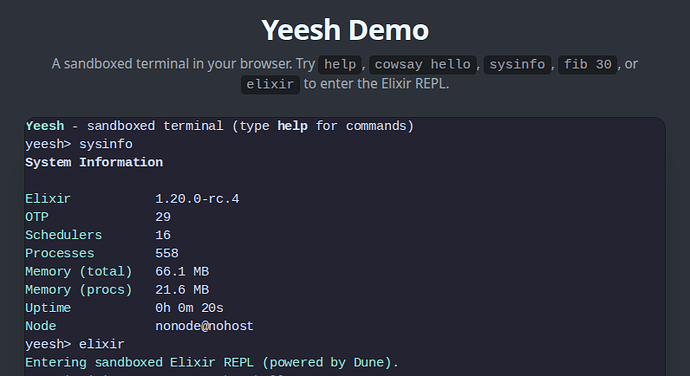Click the Yeesh Demo heading
Viewport: 690px width, 376px height.
[345, 30]
